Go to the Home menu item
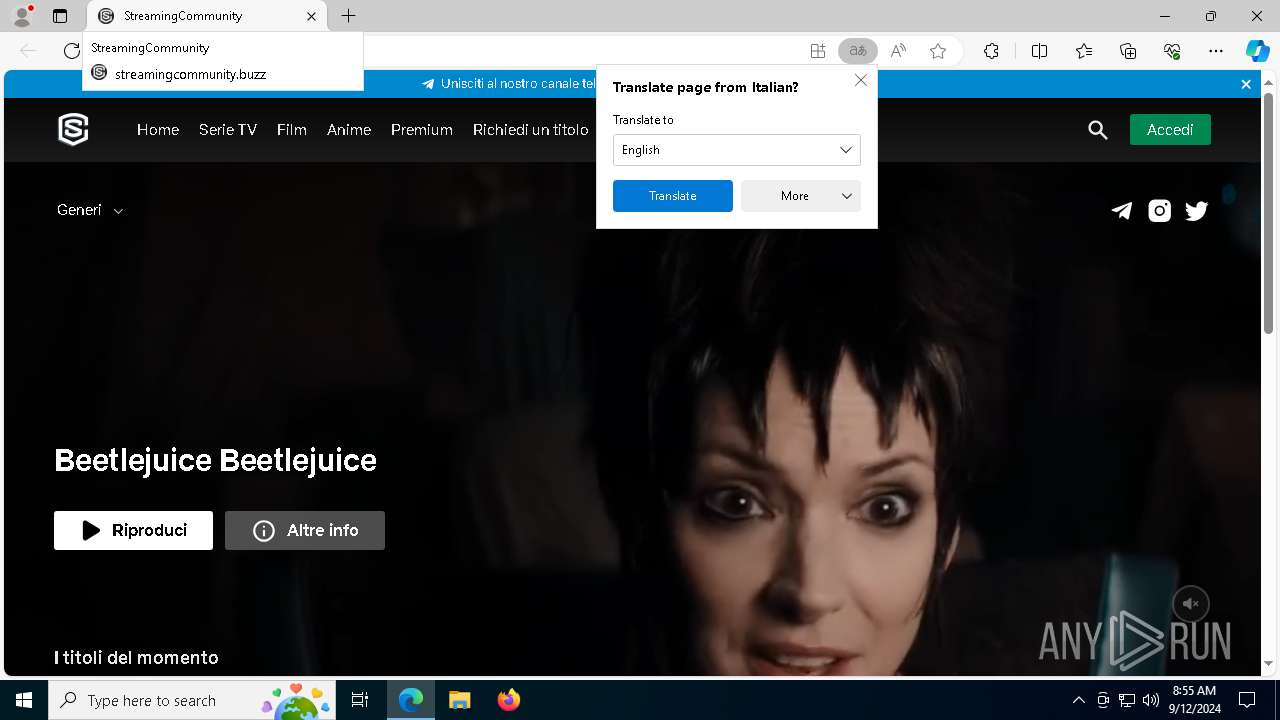The height and width of the screenshot is (720, 1280). click(x=158, y=130)
